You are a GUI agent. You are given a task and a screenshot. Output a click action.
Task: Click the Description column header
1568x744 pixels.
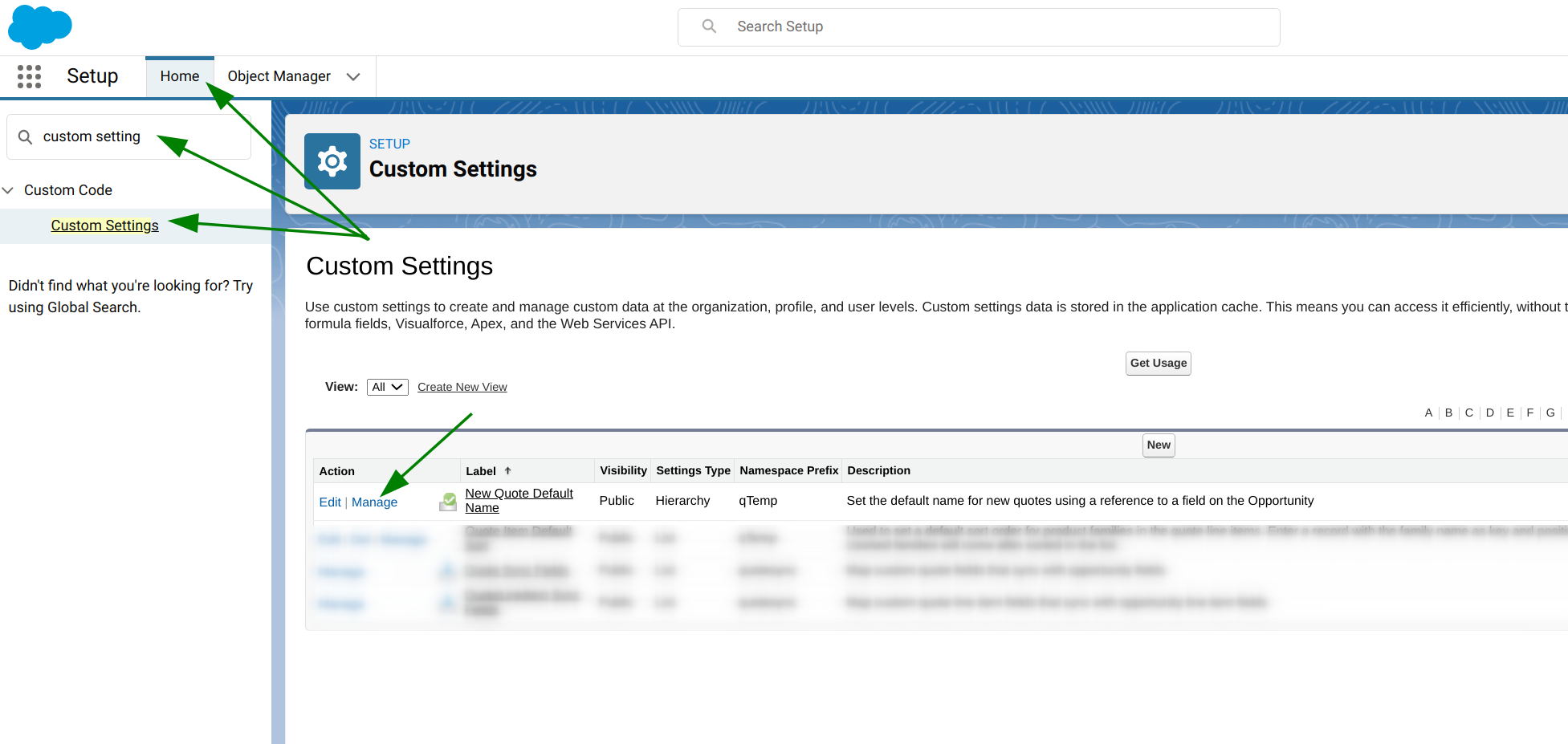click(x=878, y=471)
